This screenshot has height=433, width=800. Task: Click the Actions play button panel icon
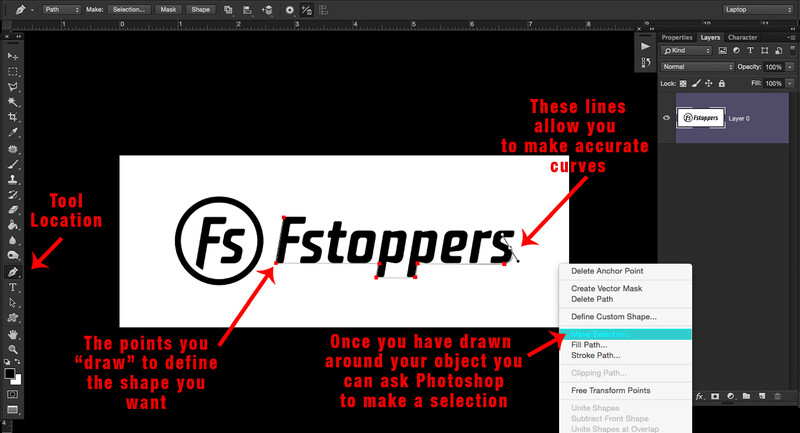click(x=645, y=46)
